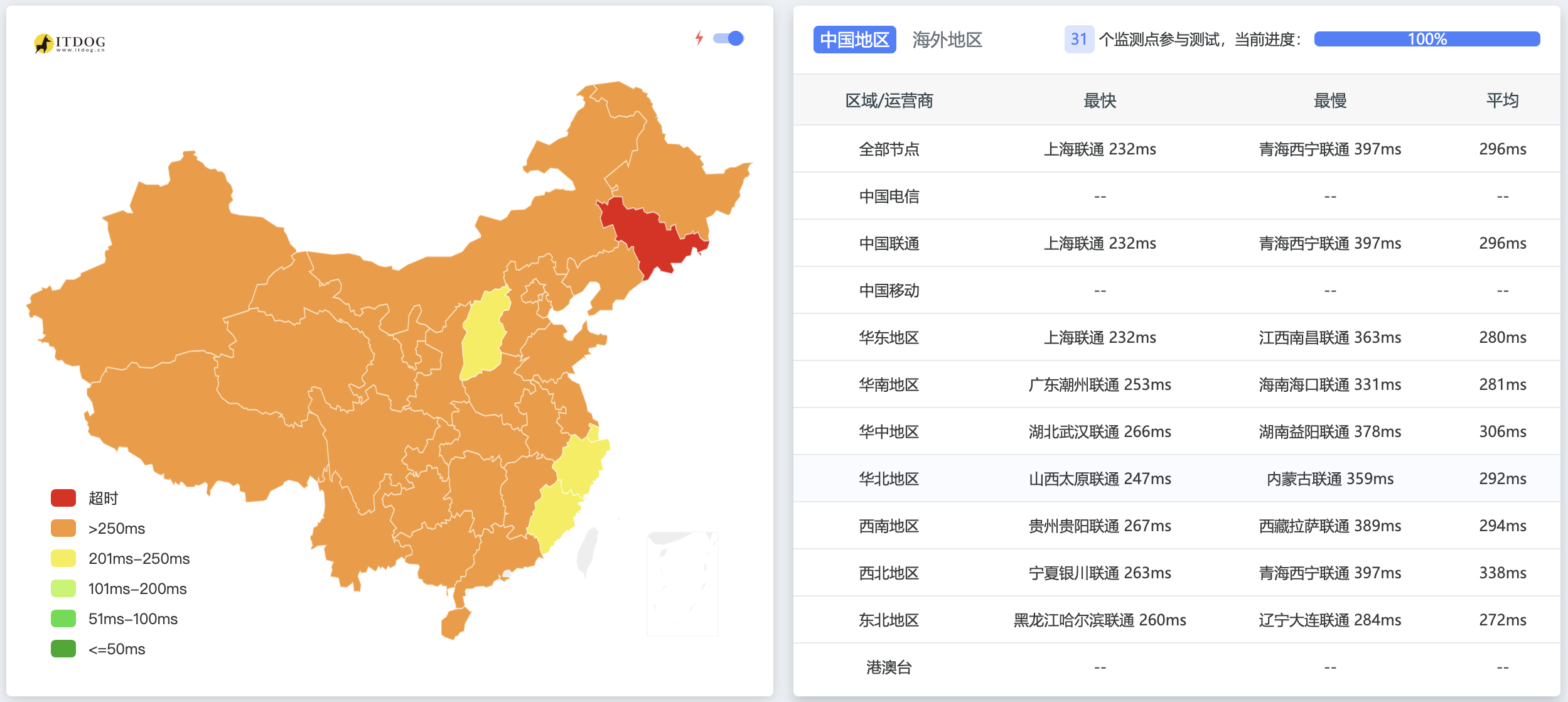
Task: Switch to the 中国地区 tab
Action: [x=854, y=40]
